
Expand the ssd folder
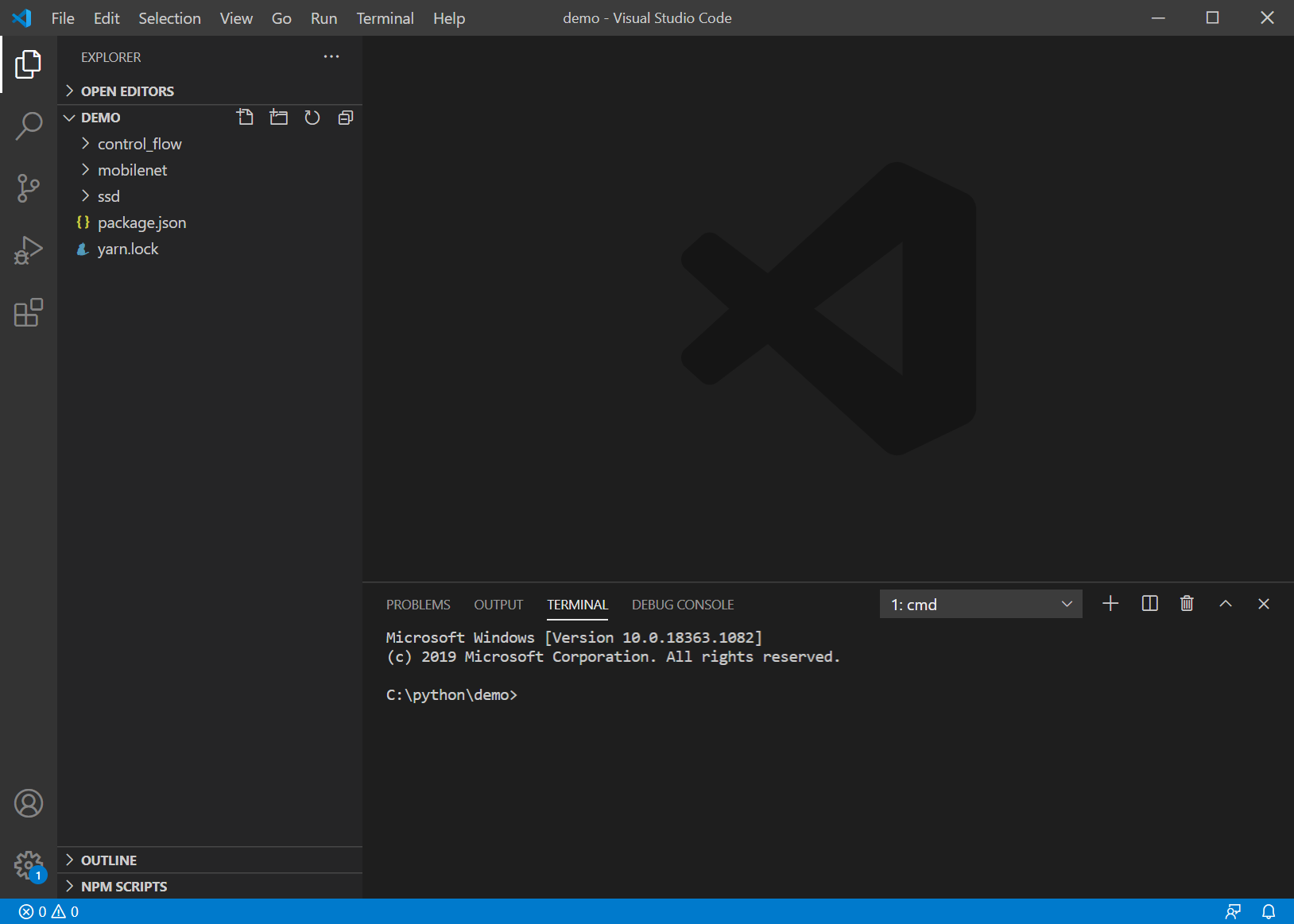point(210,196)
